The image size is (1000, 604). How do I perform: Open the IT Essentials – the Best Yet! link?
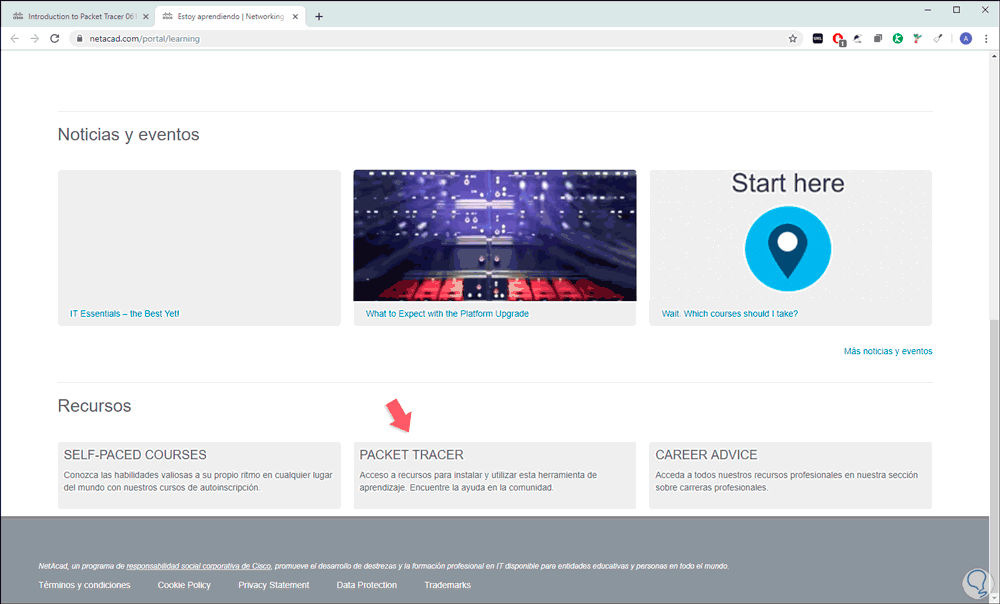point(124,314)
